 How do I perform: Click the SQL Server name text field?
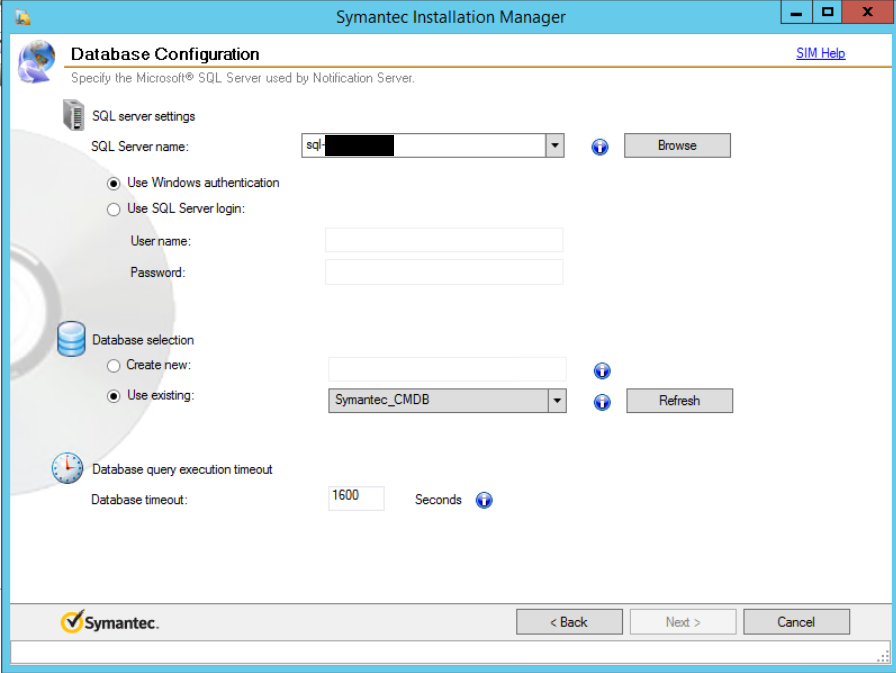point(423,146)
